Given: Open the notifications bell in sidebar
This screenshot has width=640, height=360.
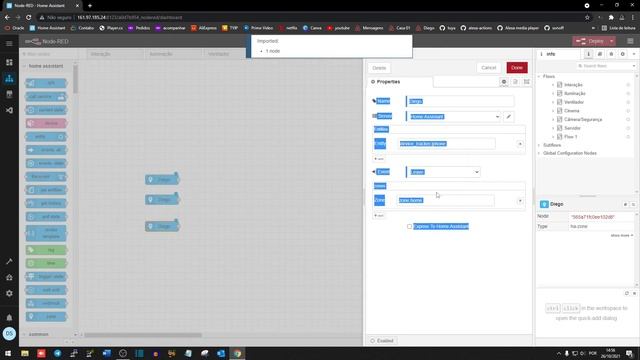Looking at the screenshot, I should (x=9, y=318).
